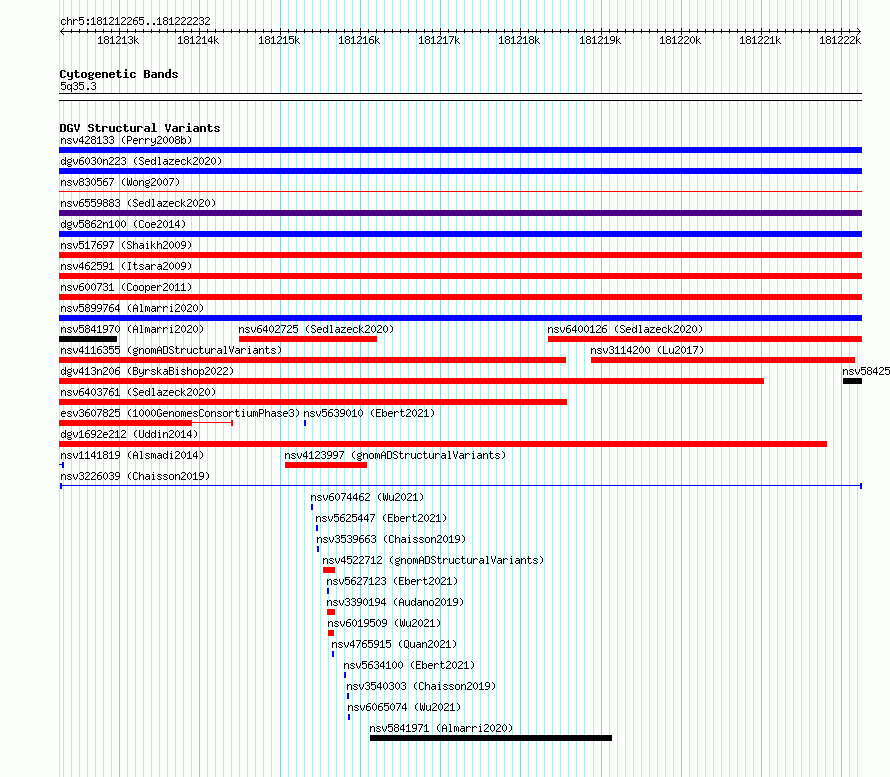The width and height of the screenshot is (890, 777).
Task: Select the nsv3114200 (Lu2017) label
Action: 647,350
